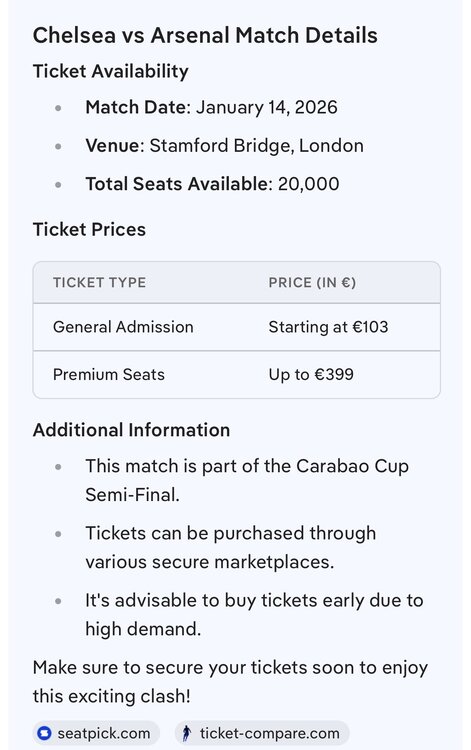Click the buy tickets early bullet text
The height and width of the screenshot is (750, 471).
(254, 614)
